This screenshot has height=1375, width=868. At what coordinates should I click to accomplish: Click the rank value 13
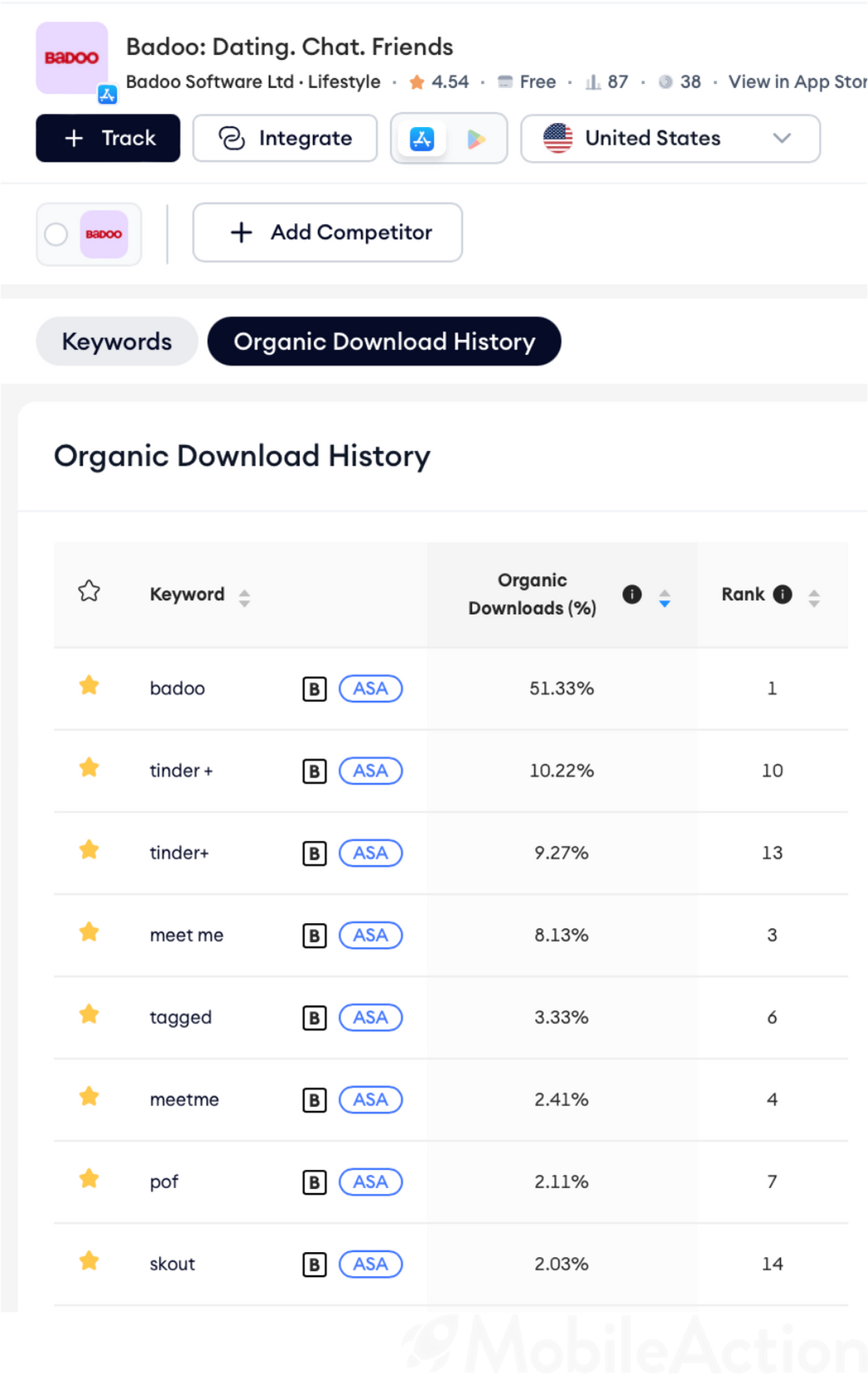772,853
